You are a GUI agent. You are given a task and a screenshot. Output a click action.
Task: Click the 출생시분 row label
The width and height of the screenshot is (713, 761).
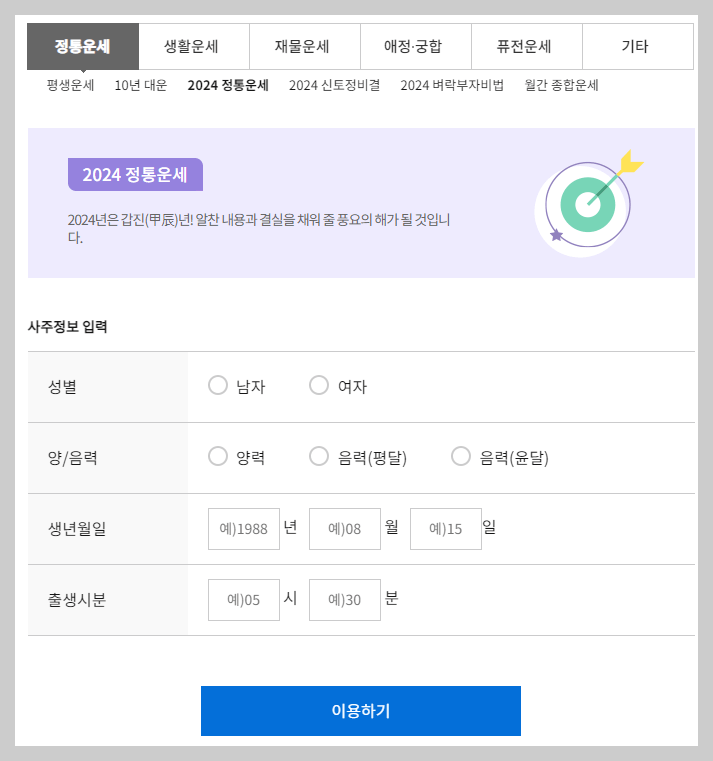click(77, 600)
